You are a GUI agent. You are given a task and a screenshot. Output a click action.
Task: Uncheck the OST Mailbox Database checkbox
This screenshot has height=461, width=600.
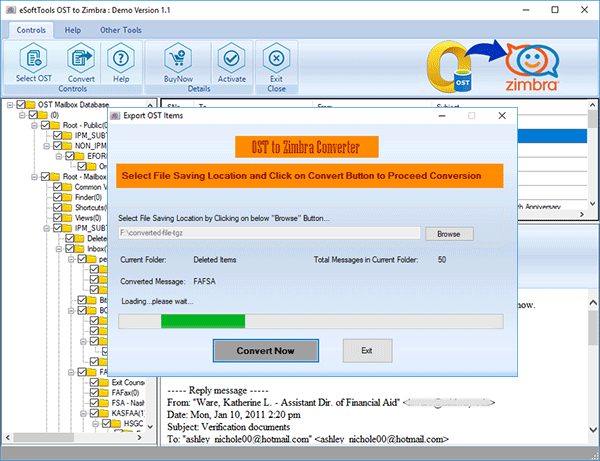(21, 104)
